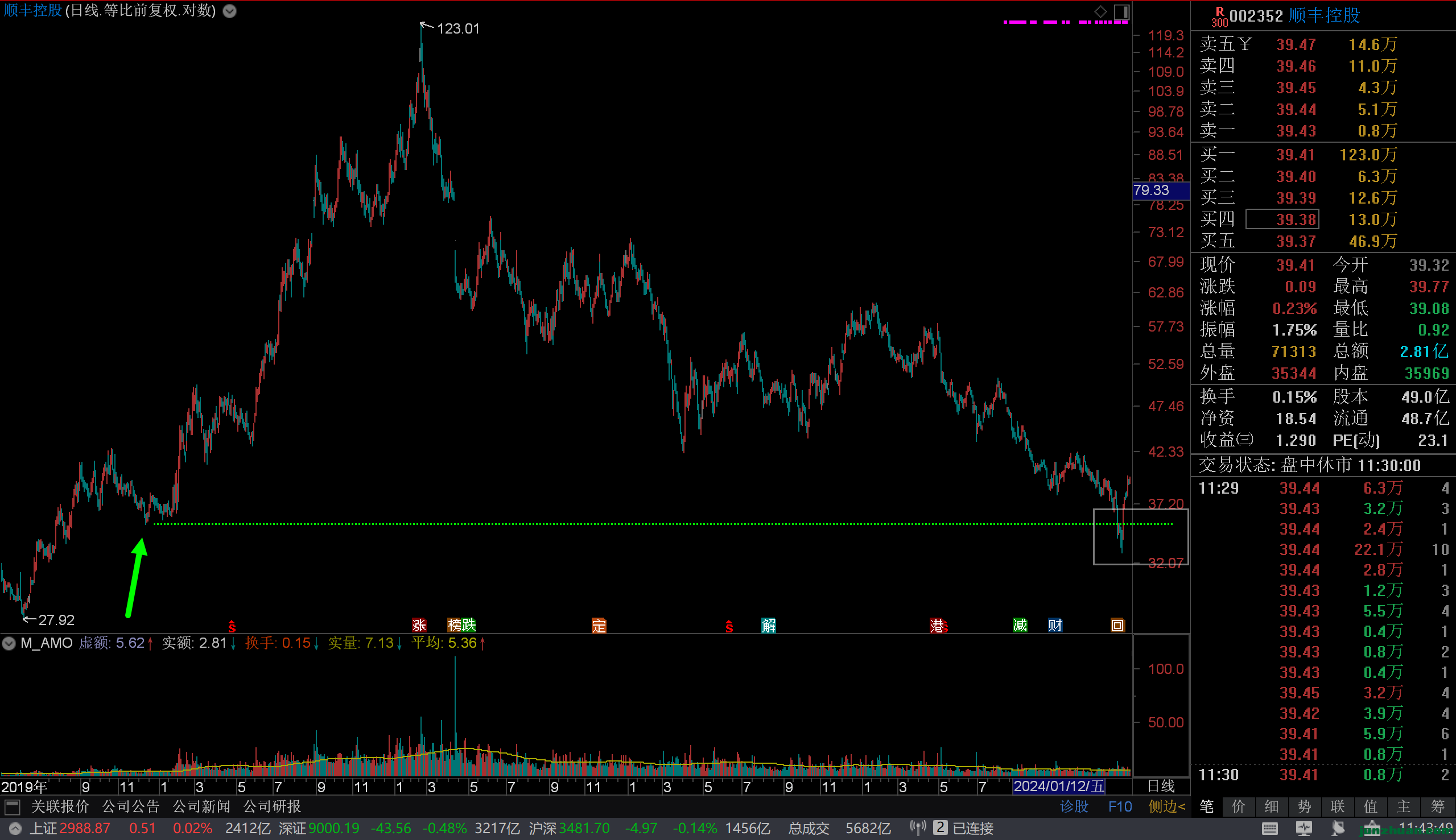Screen dimensions: 1456x840
Task: Click the 卖五 ask price 39.47
Action: tap(1296, 44)
